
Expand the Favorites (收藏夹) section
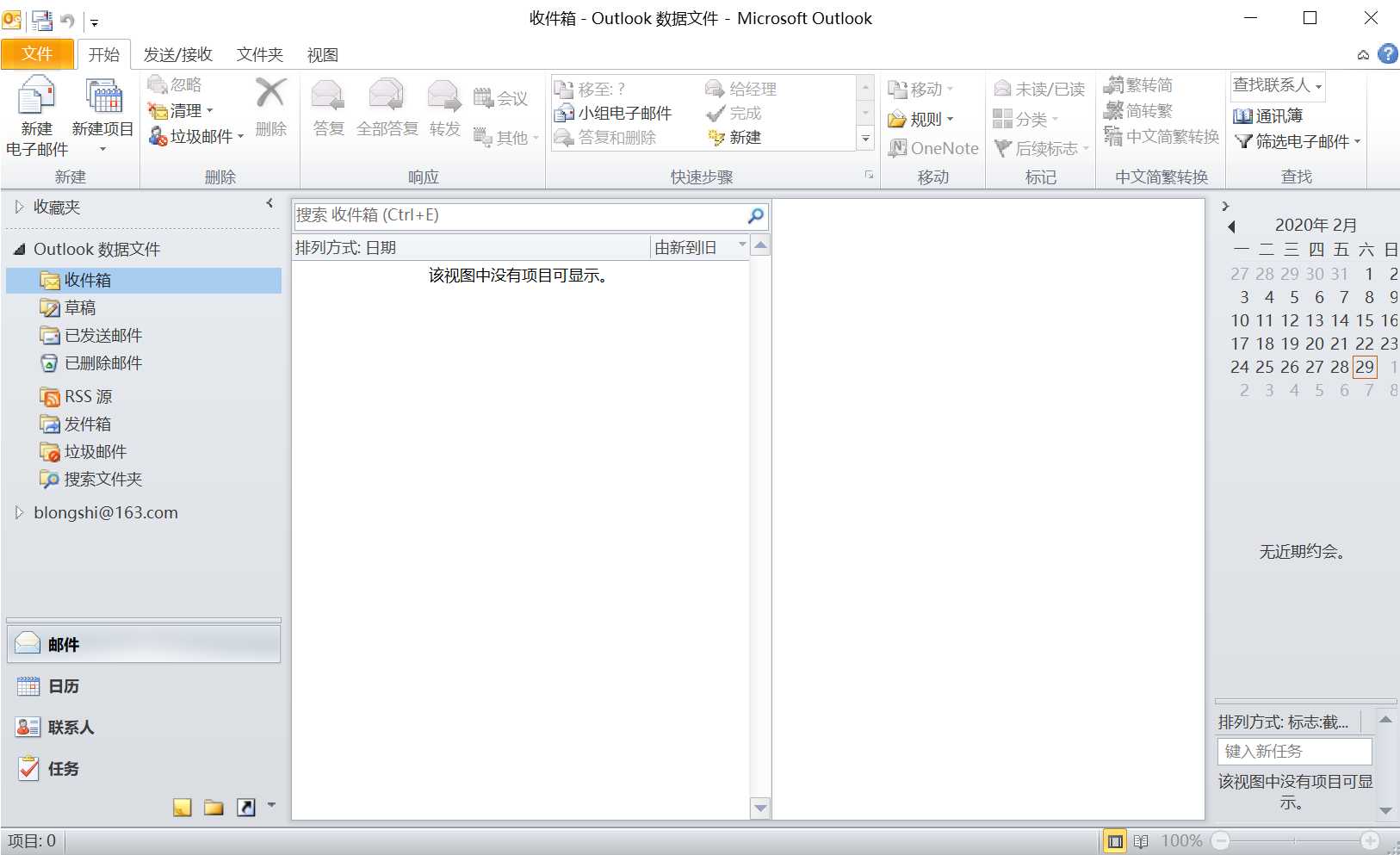point(19,207)
